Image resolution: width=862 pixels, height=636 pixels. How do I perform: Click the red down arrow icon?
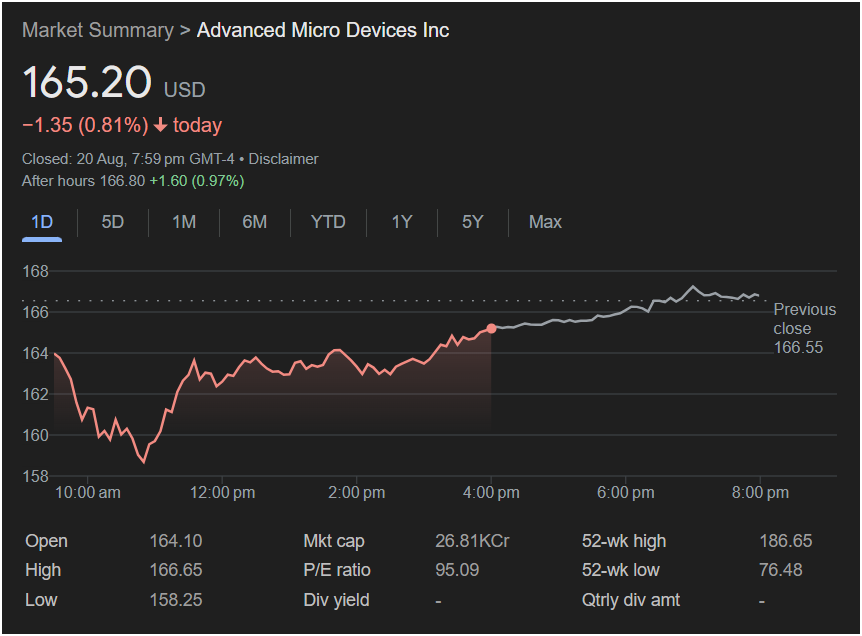coord(161,125)
